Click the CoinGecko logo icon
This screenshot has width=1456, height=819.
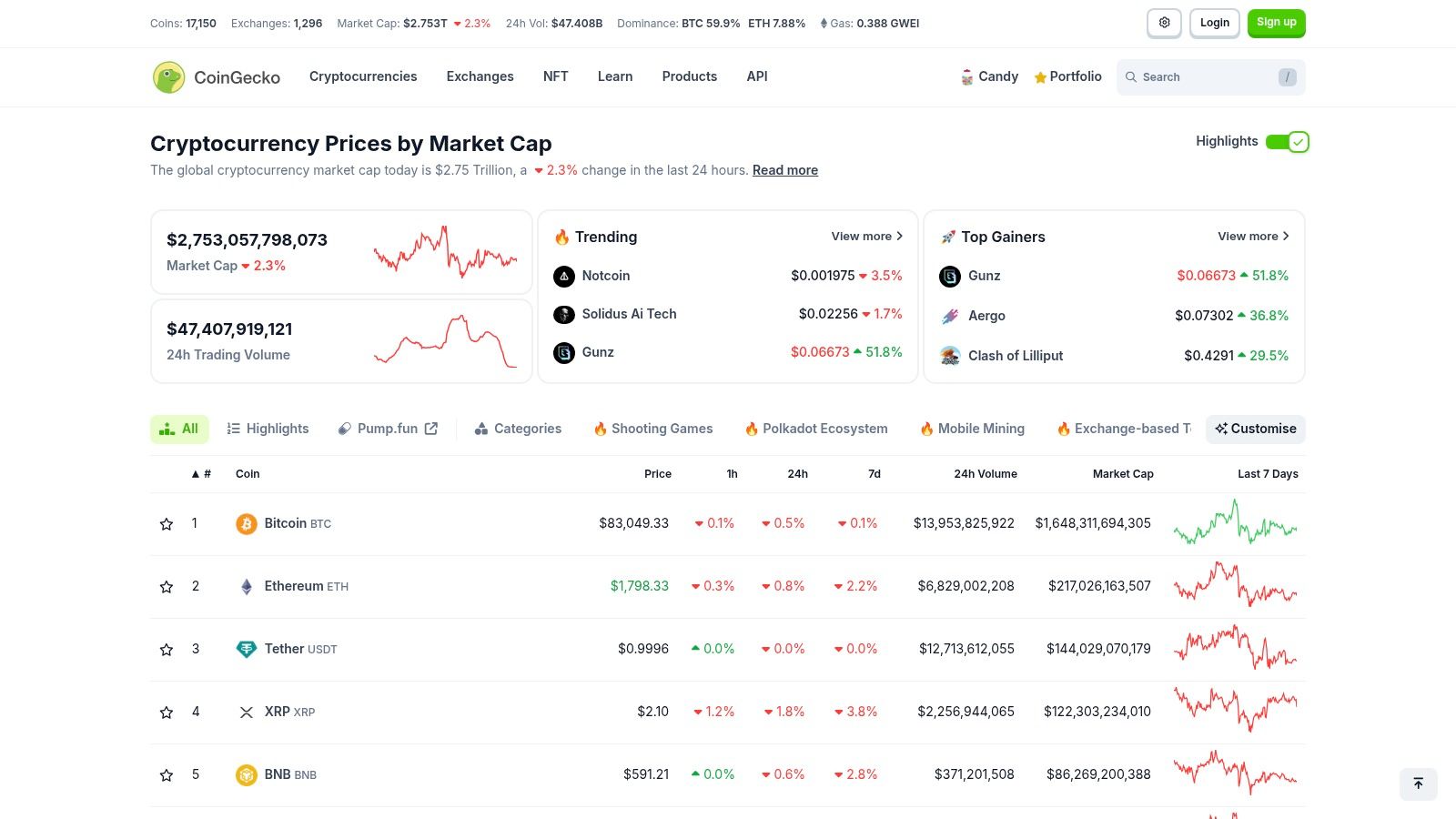pos(169,77)
